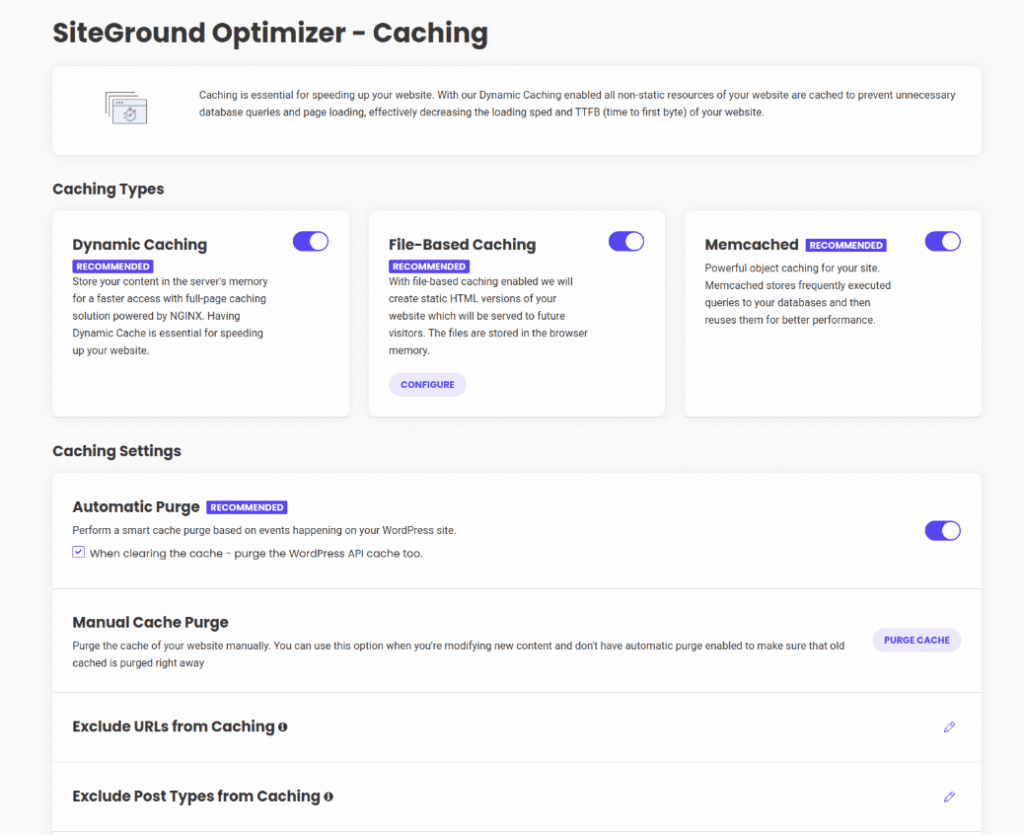This screenshot has height=835, width=1024.
Task: Click Recommended badge under File-Based Caching
Action: click(429, 267)
